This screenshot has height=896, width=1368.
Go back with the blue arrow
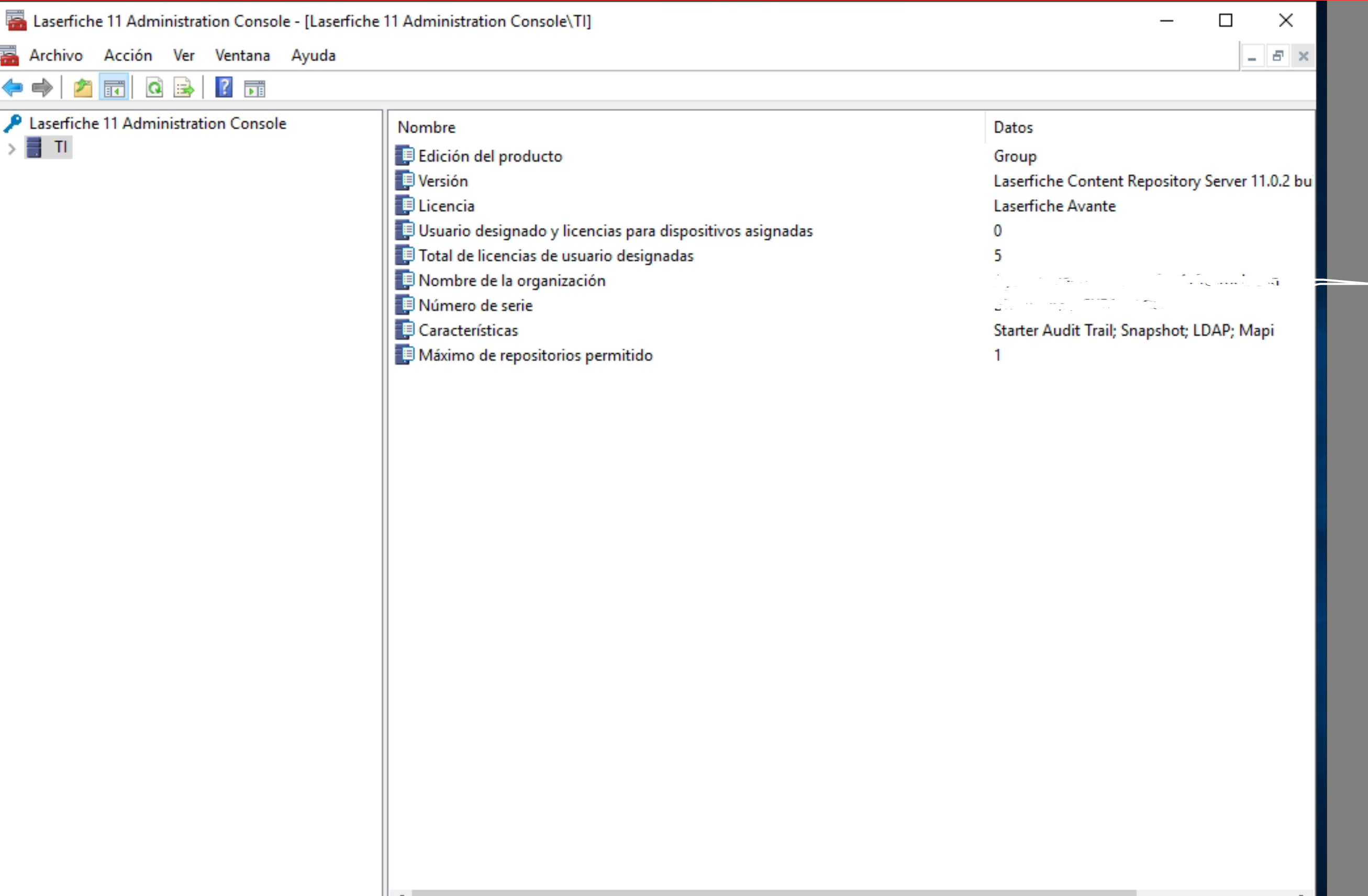[x=13, y=88]
